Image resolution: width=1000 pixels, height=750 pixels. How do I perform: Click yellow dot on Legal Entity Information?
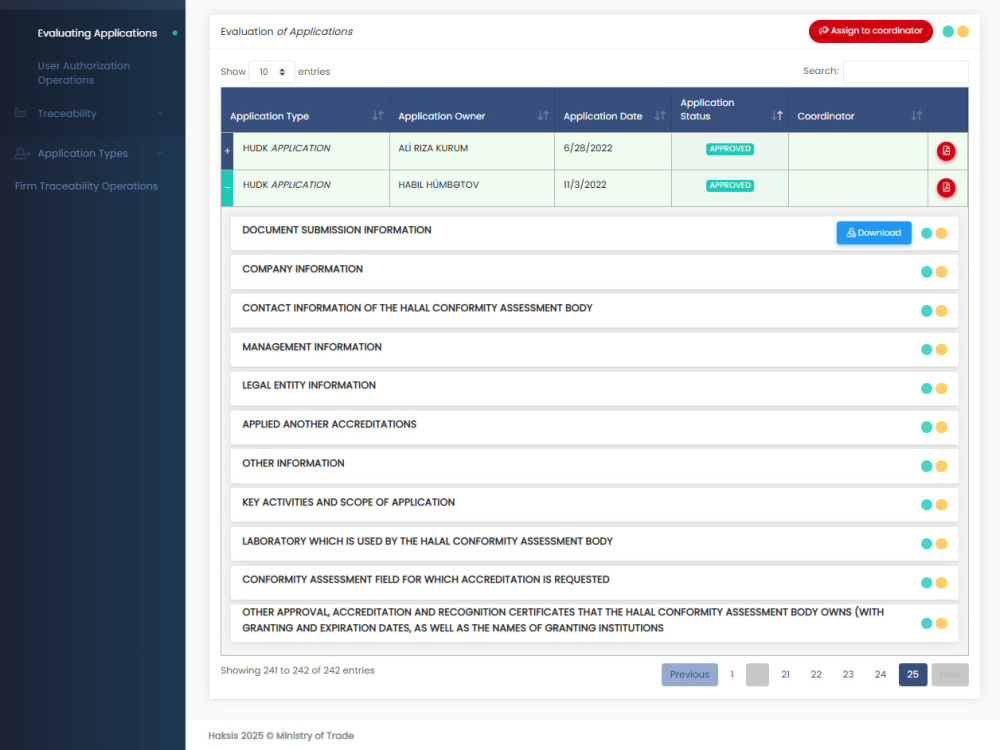tap(941, 388)
